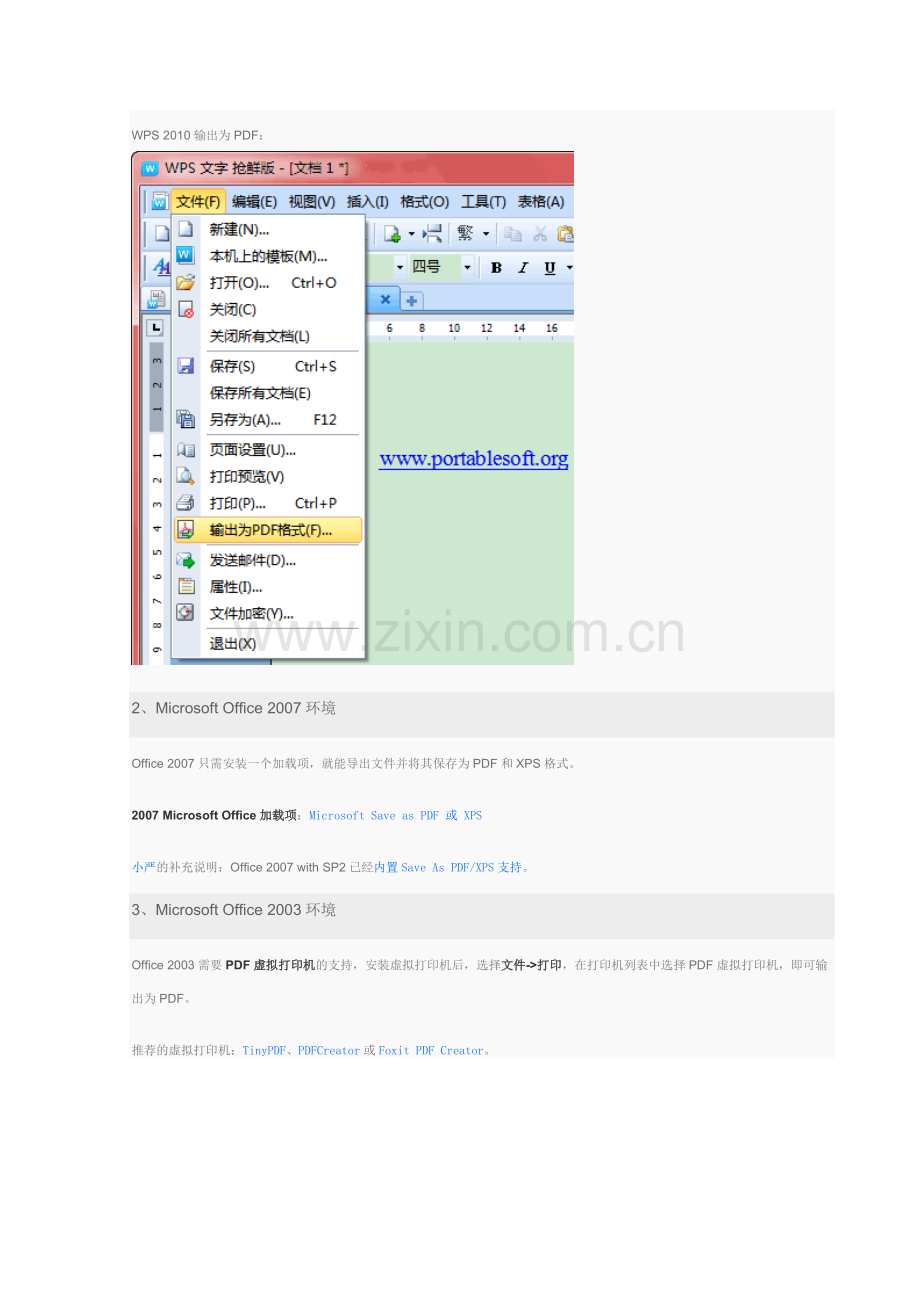This screenshot has width=920, height=1302.
Task: Click the PDF icon beside 输出为PDF格式(F)...
Action: coord(186,530)
